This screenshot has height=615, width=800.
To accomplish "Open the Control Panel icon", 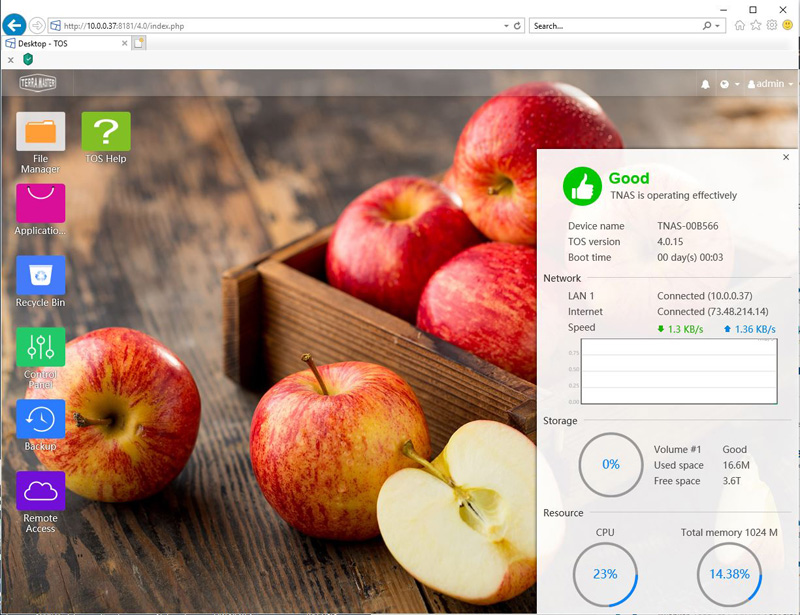I will coord(40,347).
